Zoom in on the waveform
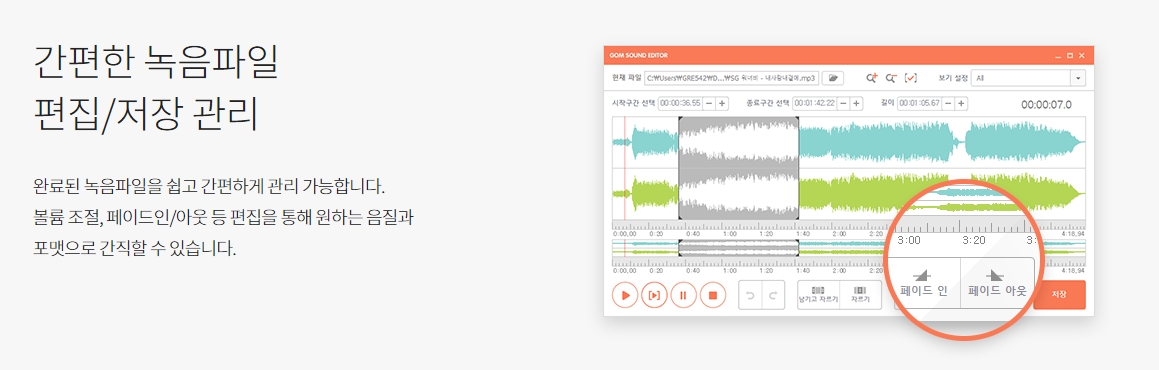 (872, 78)
